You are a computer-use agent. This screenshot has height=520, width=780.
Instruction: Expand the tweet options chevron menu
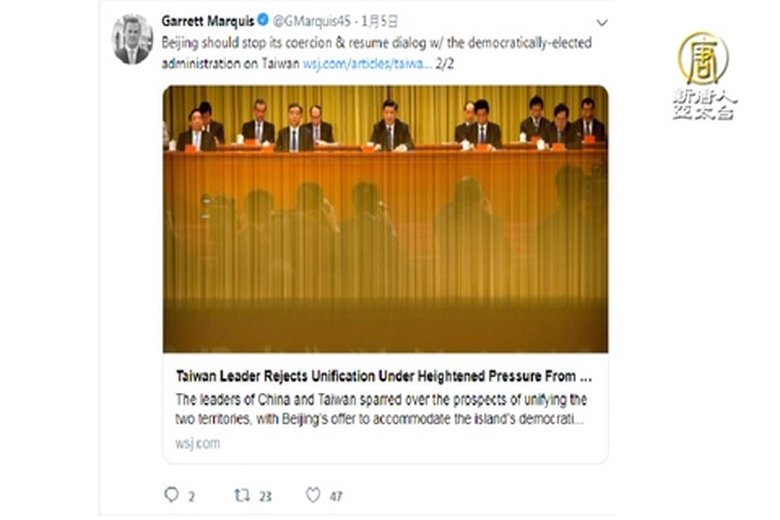click(601, 22)
